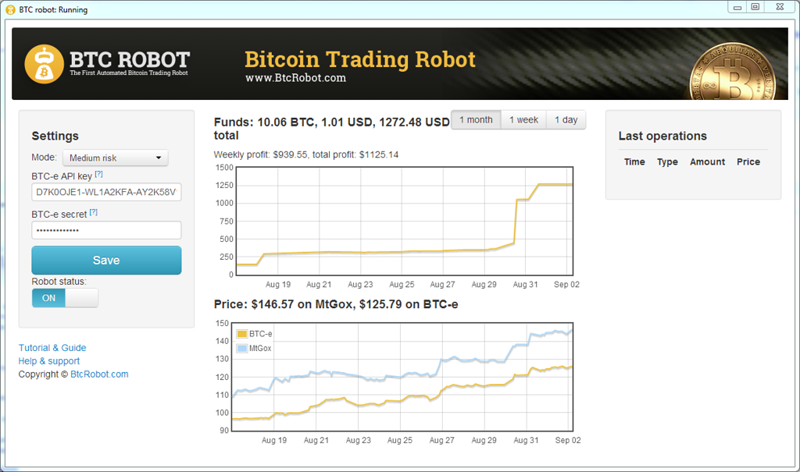The height and width of the screenshot is (472, 800).
Task: Click the Funds: 10.06 BTC heading
Action: click(x=332, y=129)
